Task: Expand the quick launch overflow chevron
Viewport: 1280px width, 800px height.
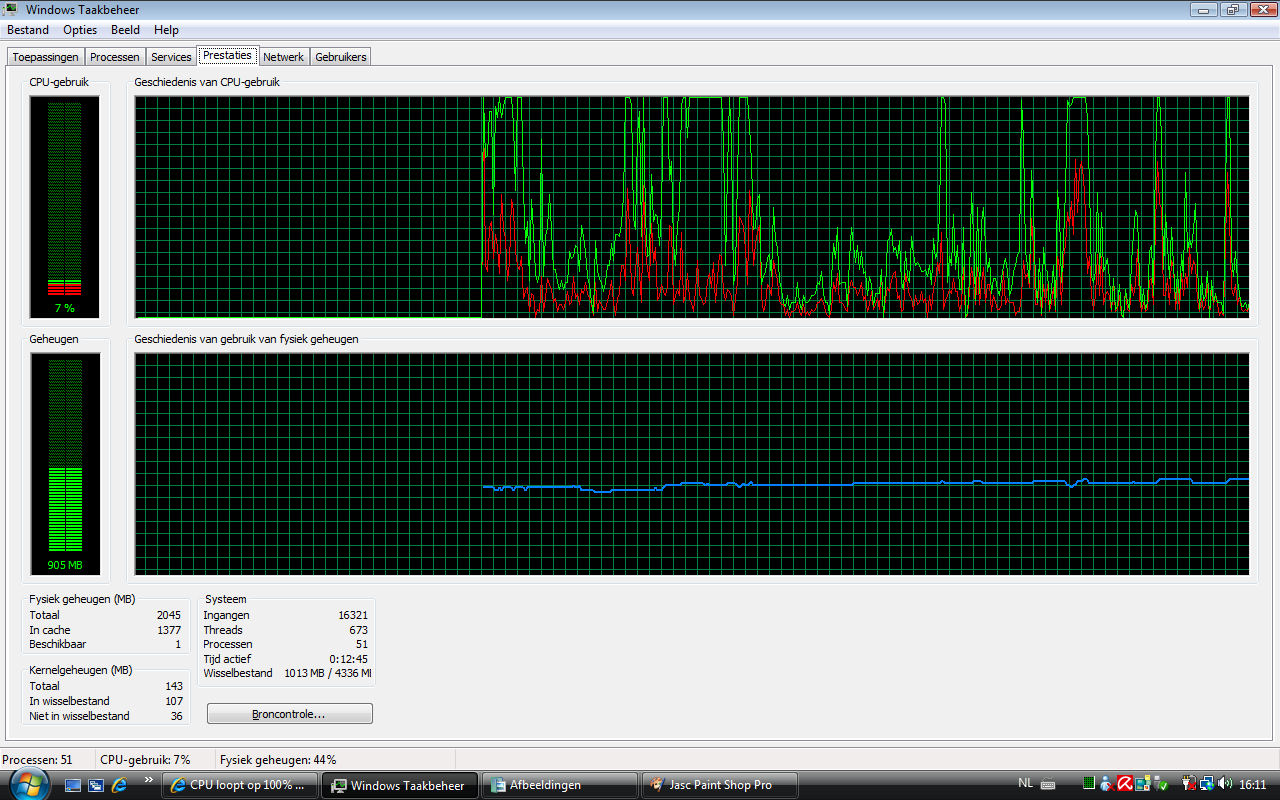Action: pyautogui.click(x=149, y=779)
